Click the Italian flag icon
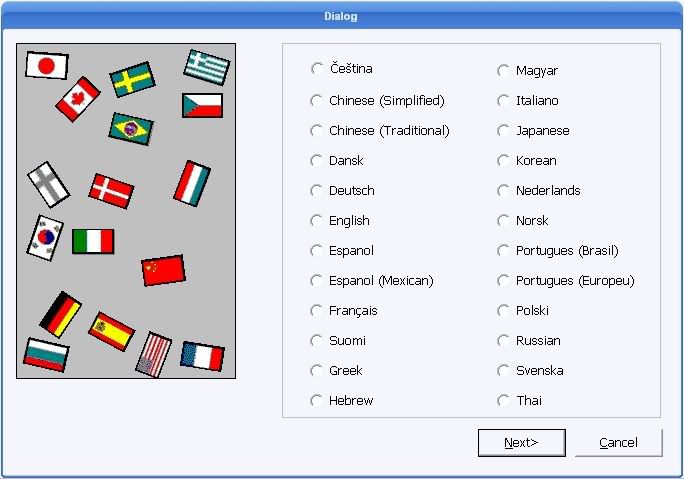Viewport: 684px width, 479px height. (x=93, y=241)
